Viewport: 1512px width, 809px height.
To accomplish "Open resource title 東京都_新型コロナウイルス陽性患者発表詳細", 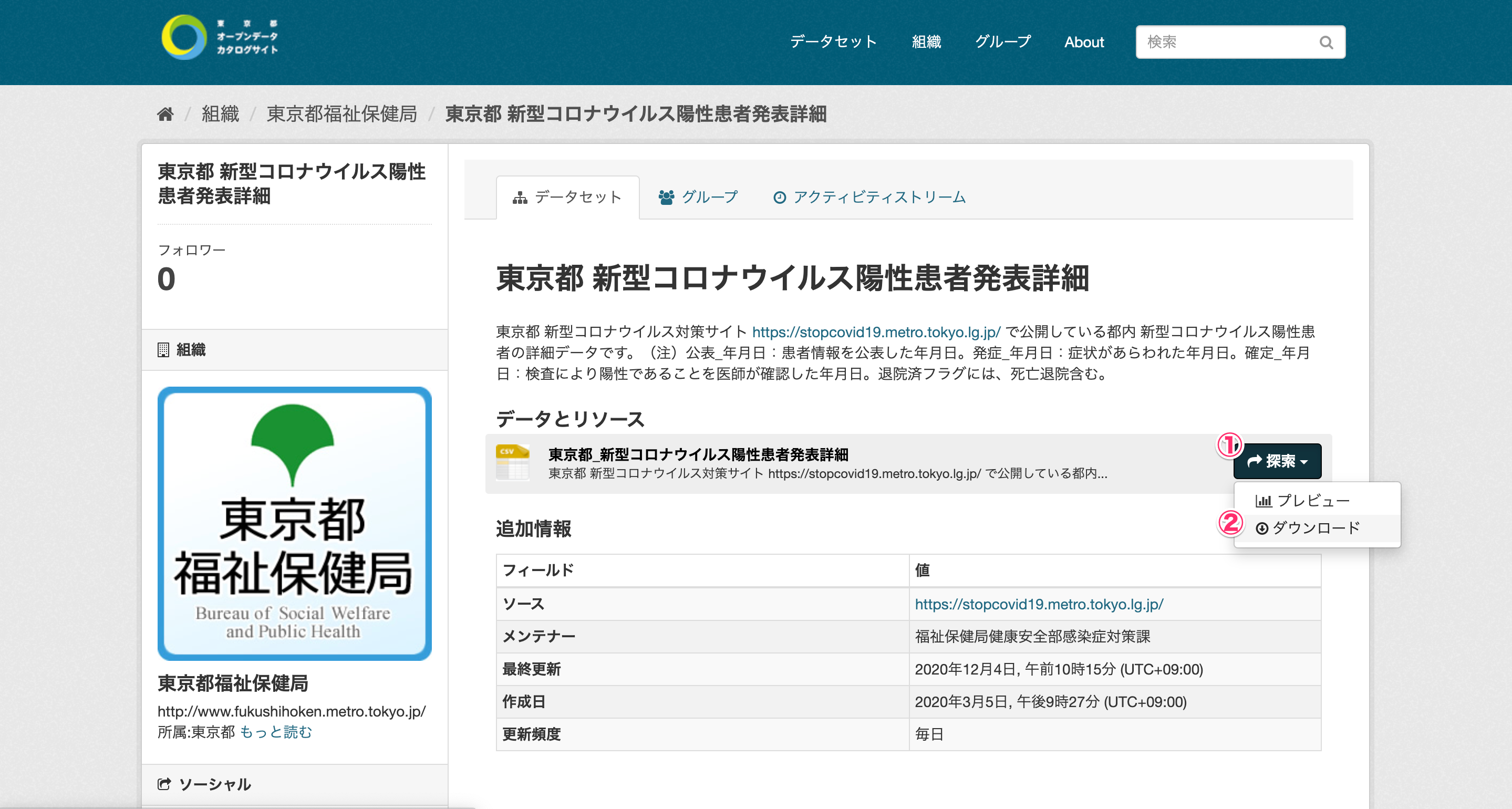I will click(698, 454).
